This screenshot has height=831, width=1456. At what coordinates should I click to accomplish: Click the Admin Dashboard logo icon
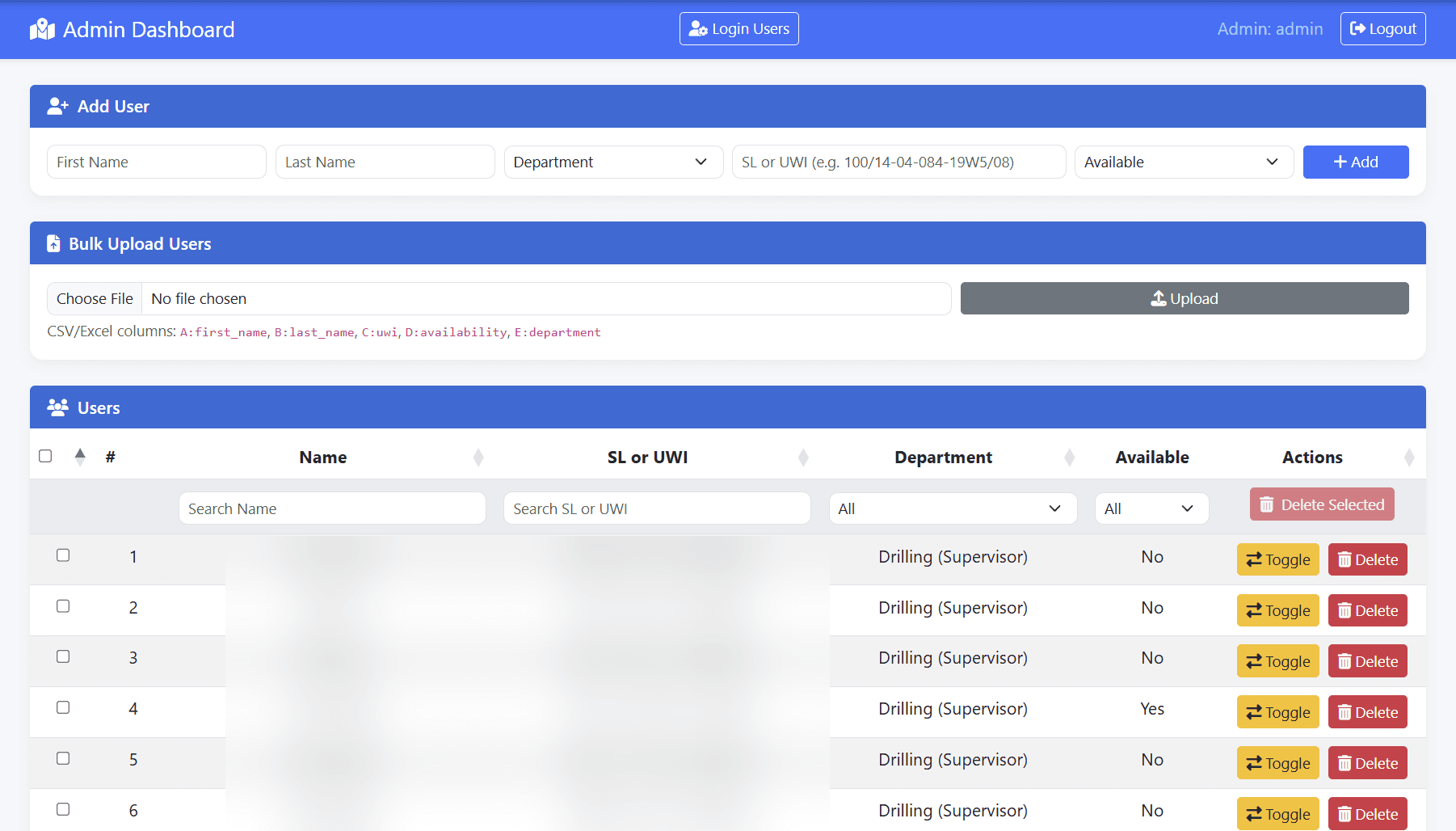coord(40,28)
